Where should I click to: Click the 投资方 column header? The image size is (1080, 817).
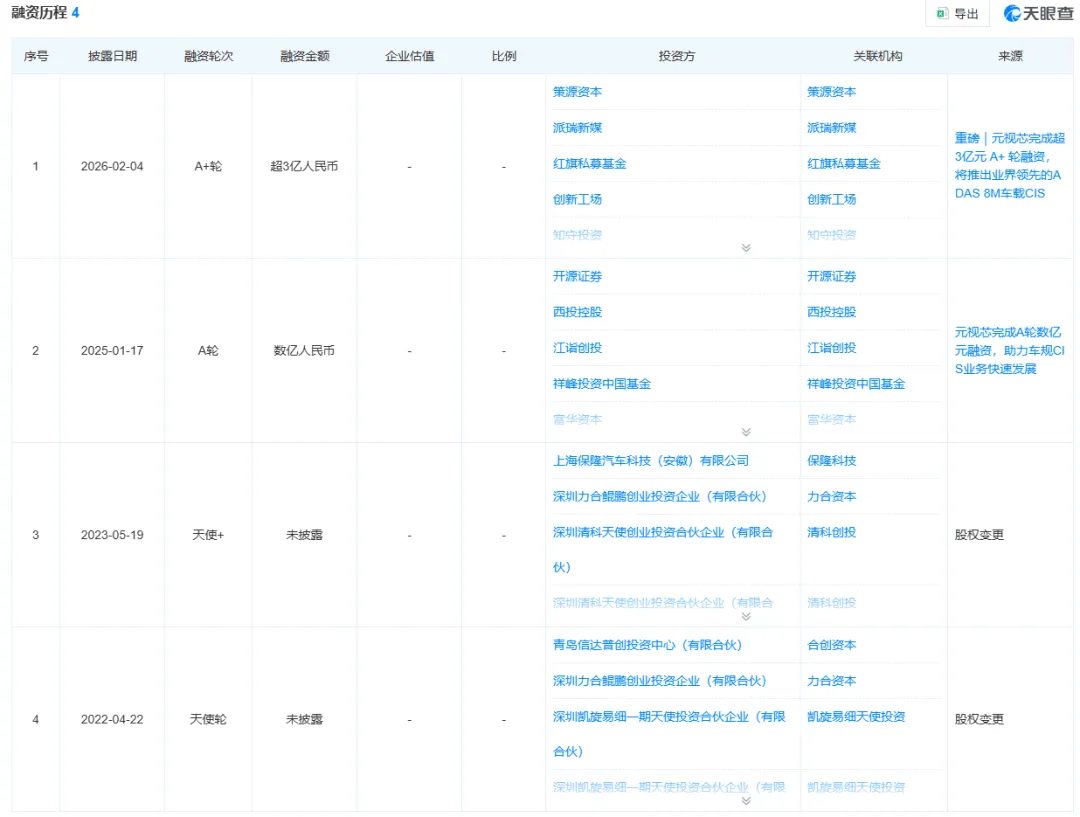[x=676, y=56]
